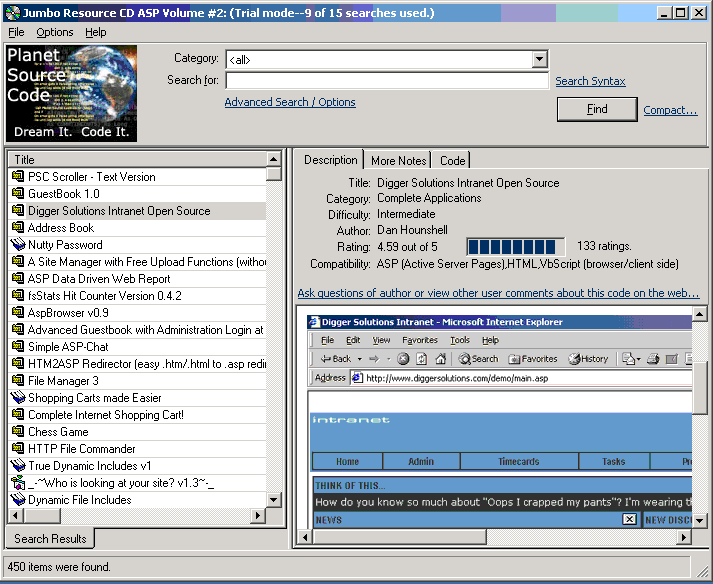713x584 pixels.
Task: Click the Title column header
Action: (x=137, y=160)
